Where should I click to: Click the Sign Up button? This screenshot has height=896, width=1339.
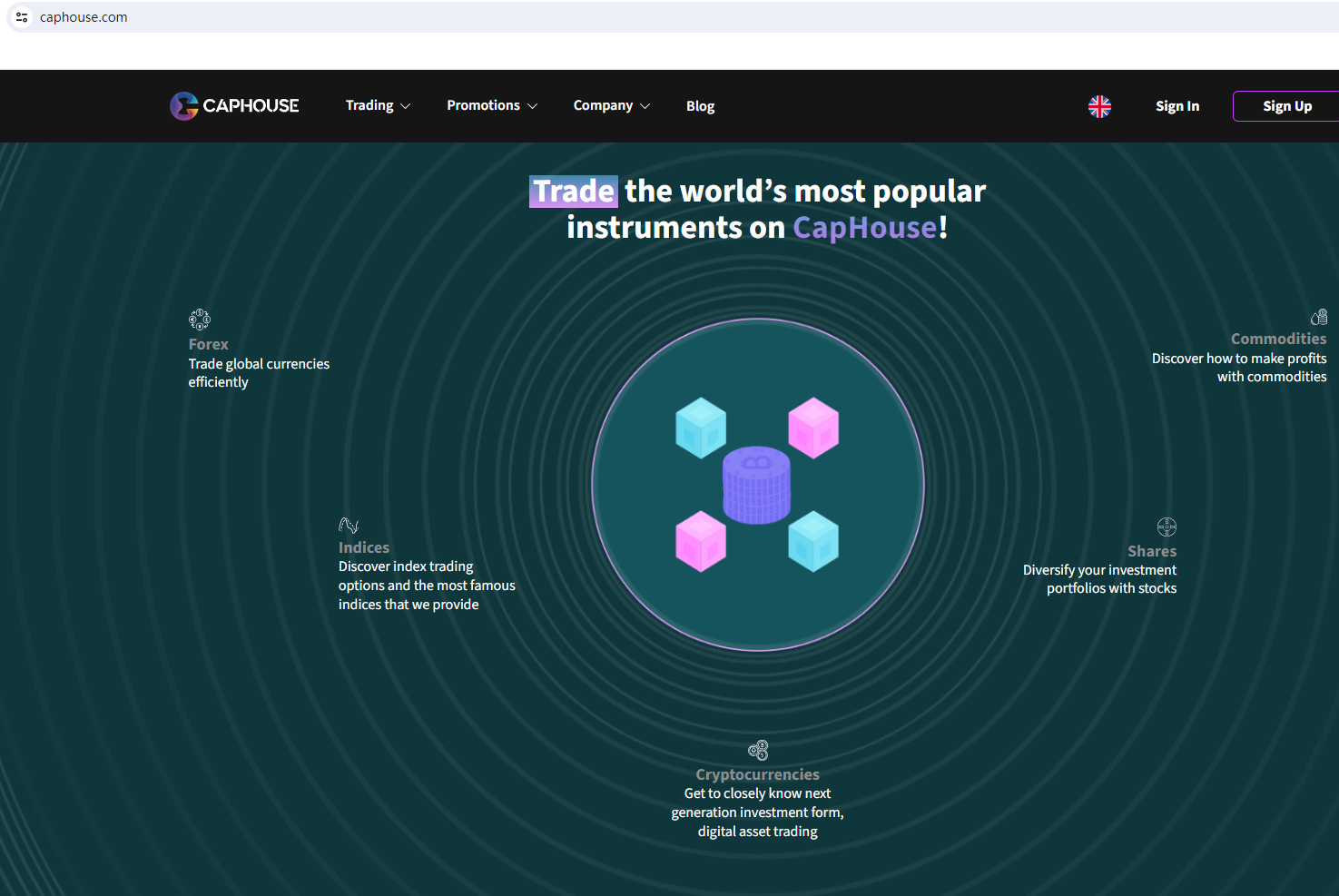click(1286, 106)
